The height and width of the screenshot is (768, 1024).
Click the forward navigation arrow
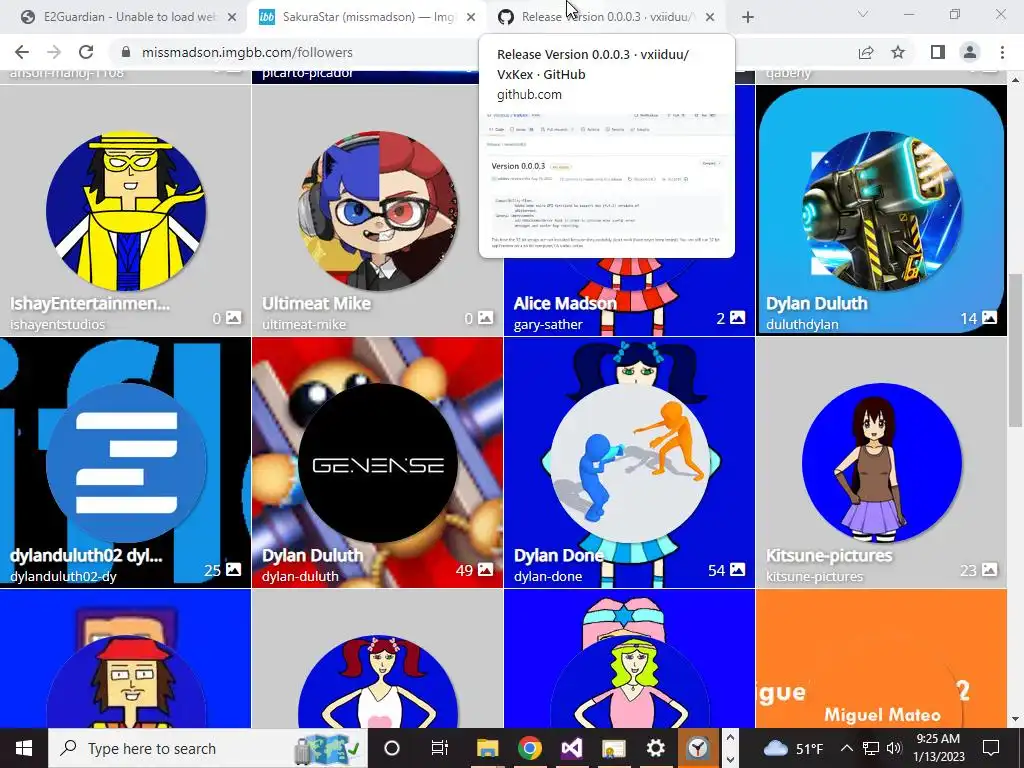point(54,52)
